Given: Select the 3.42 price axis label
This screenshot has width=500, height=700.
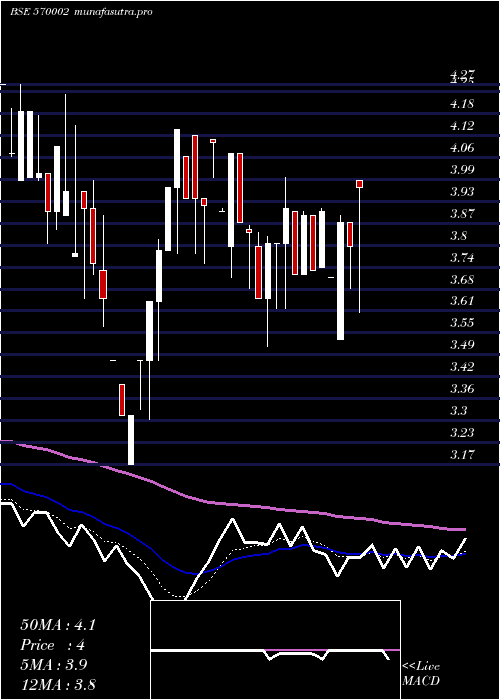Looking at the screenshot, I should 462,367.
